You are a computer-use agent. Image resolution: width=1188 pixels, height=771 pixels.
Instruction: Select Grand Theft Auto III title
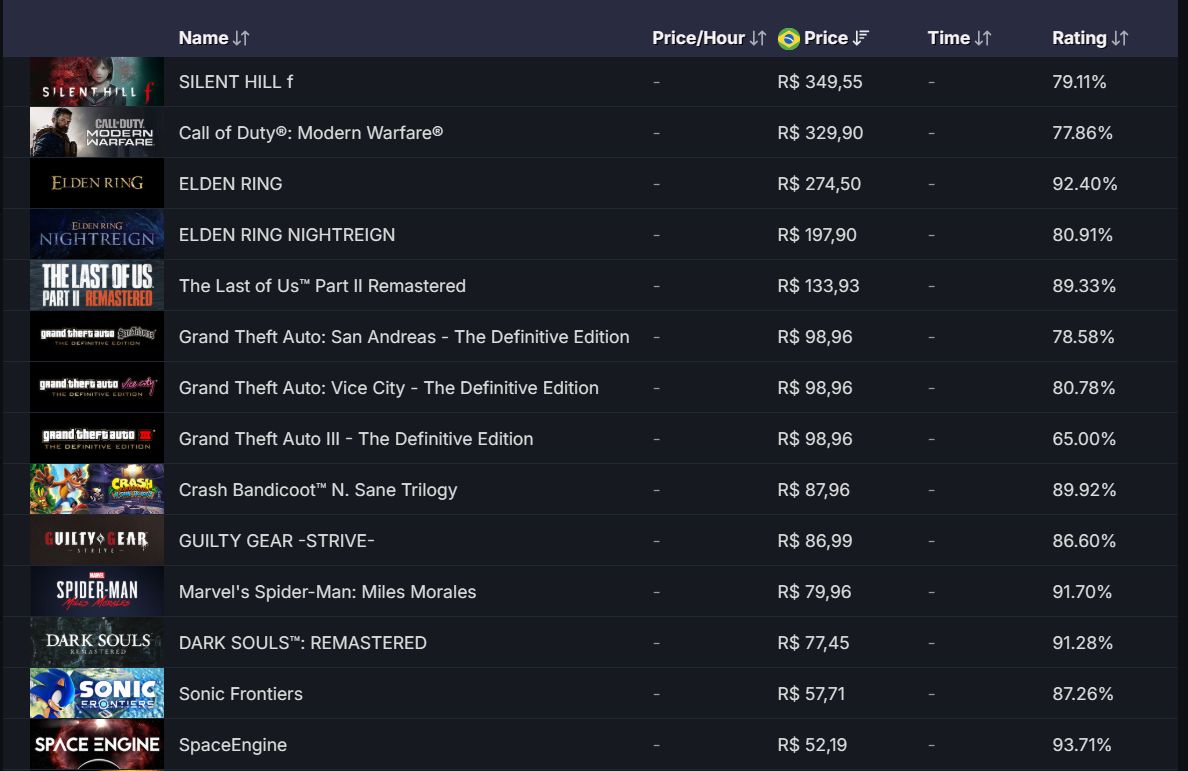pos(356,439)
